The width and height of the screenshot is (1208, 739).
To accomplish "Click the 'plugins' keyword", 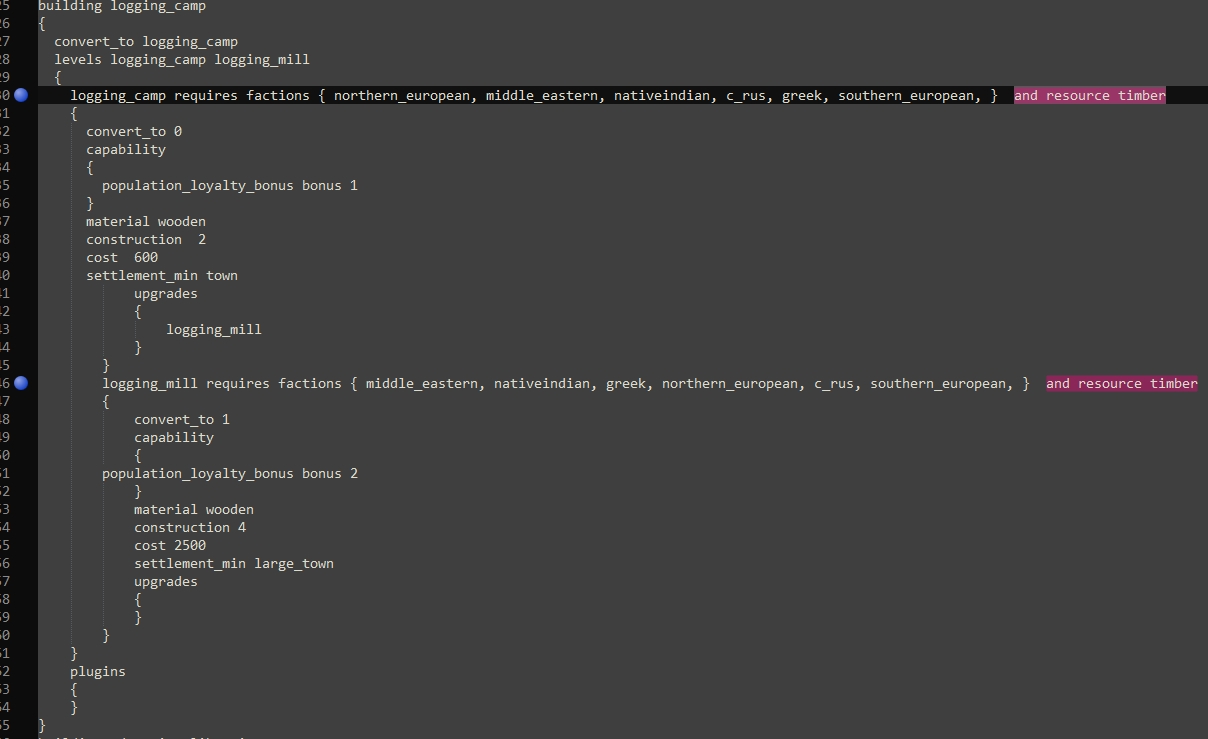I will [x=98, y=672].
